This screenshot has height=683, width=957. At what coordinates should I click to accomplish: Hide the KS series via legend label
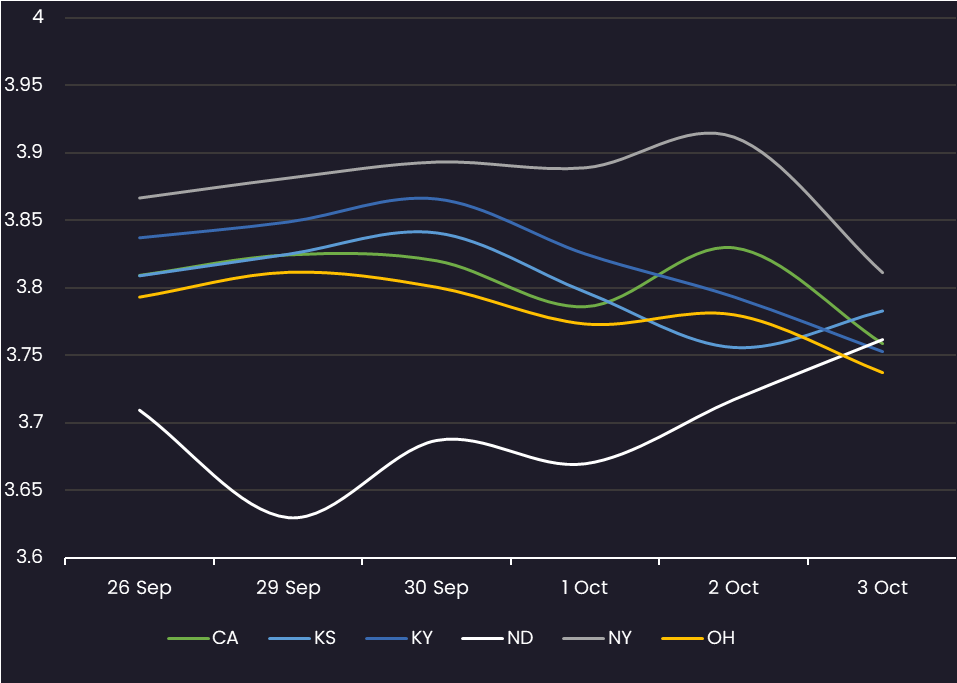click(x=323, y=638)
